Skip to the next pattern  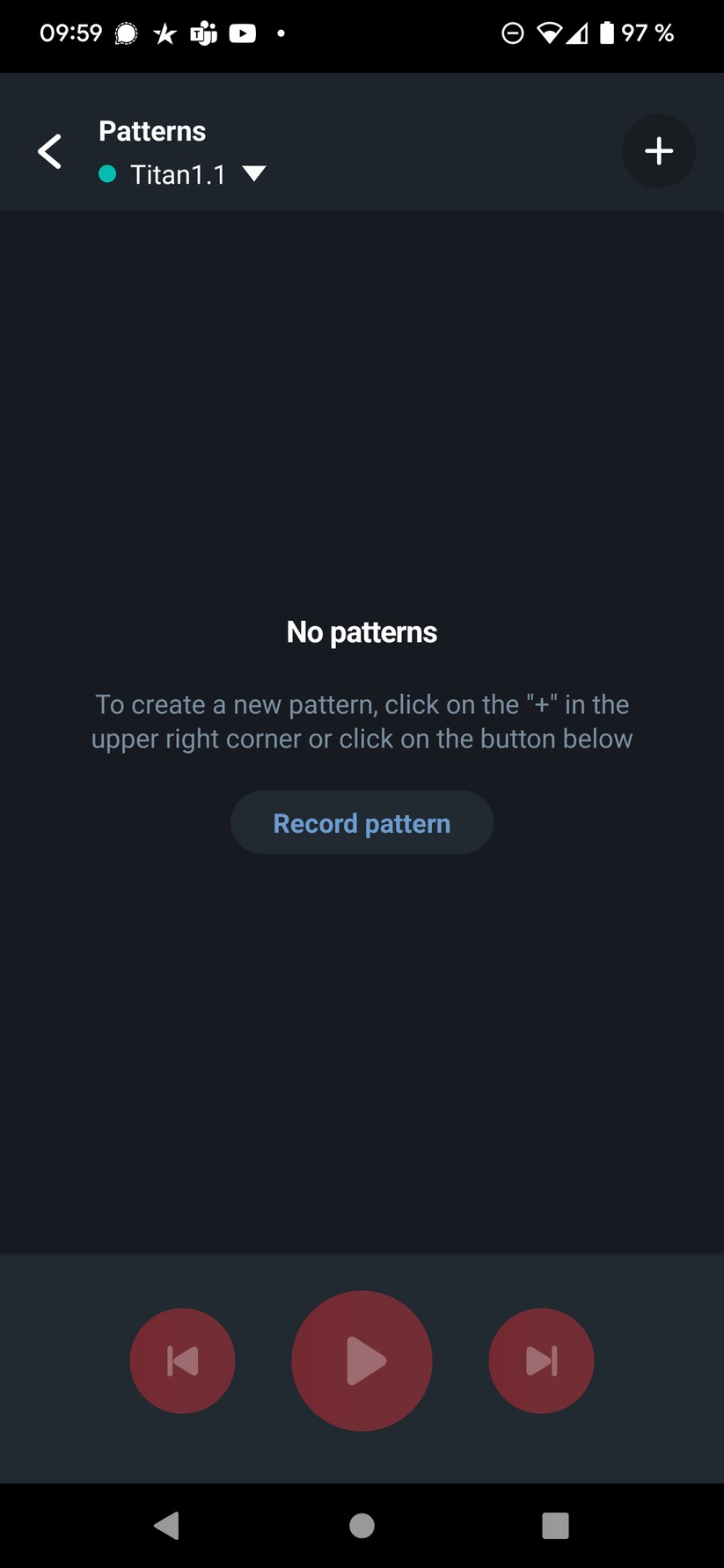click(x=541, y=1360)
